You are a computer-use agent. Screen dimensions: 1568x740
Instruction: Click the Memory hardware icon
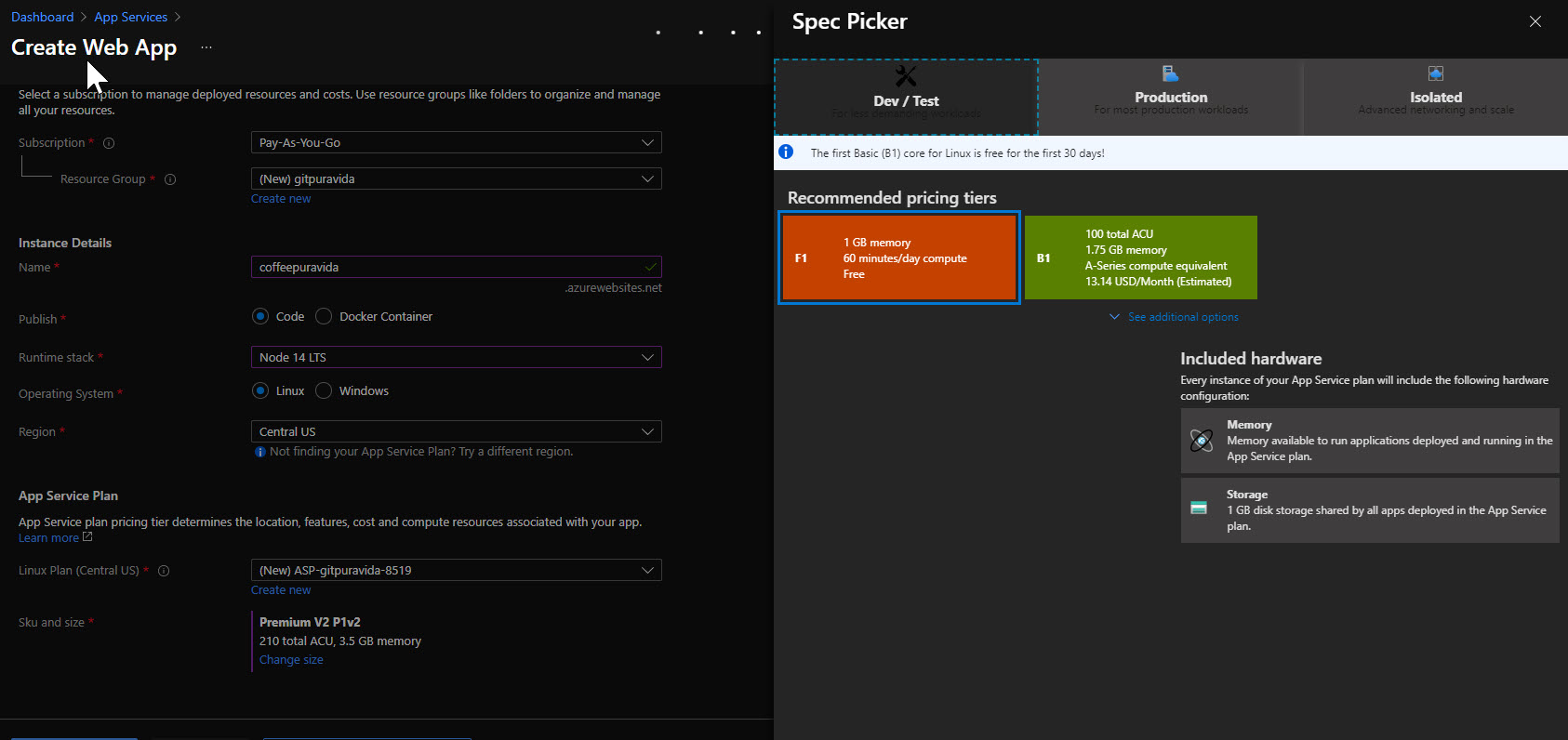pos(1202,441)
